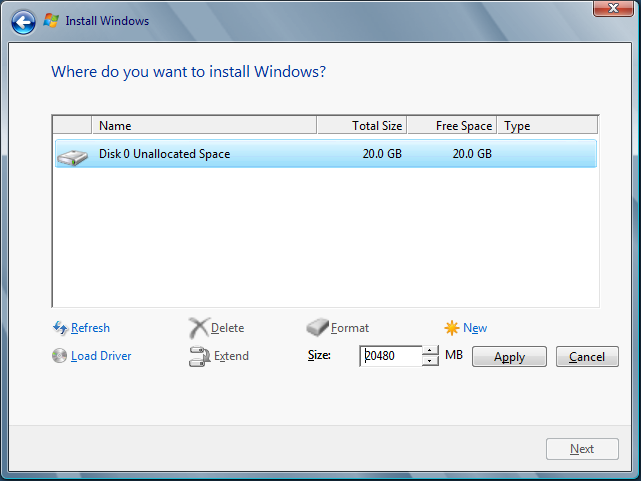Click the New link text
The image size is (641, 481).
475,328
